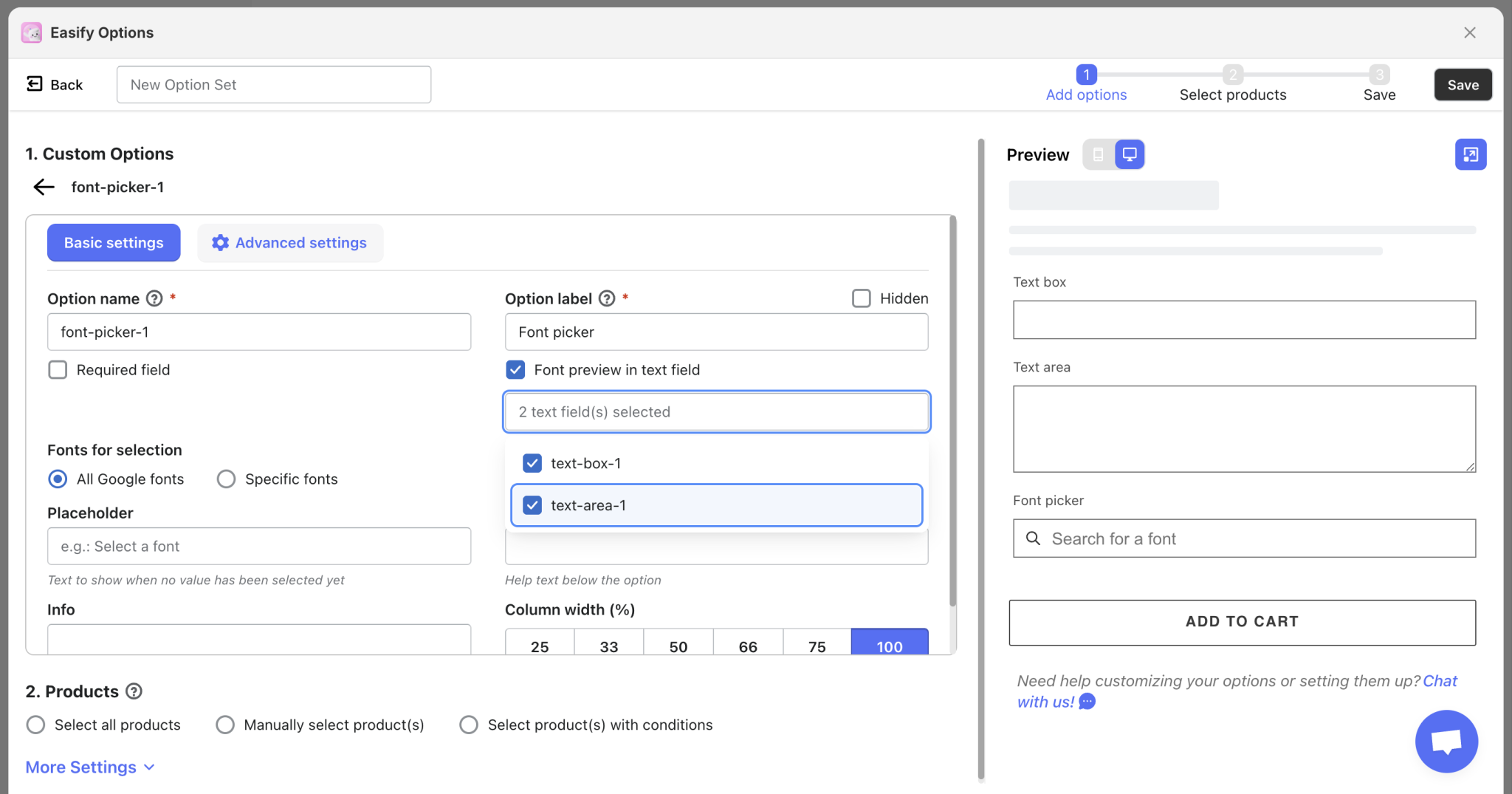Expand More Settings section

[x=90, y=767]
